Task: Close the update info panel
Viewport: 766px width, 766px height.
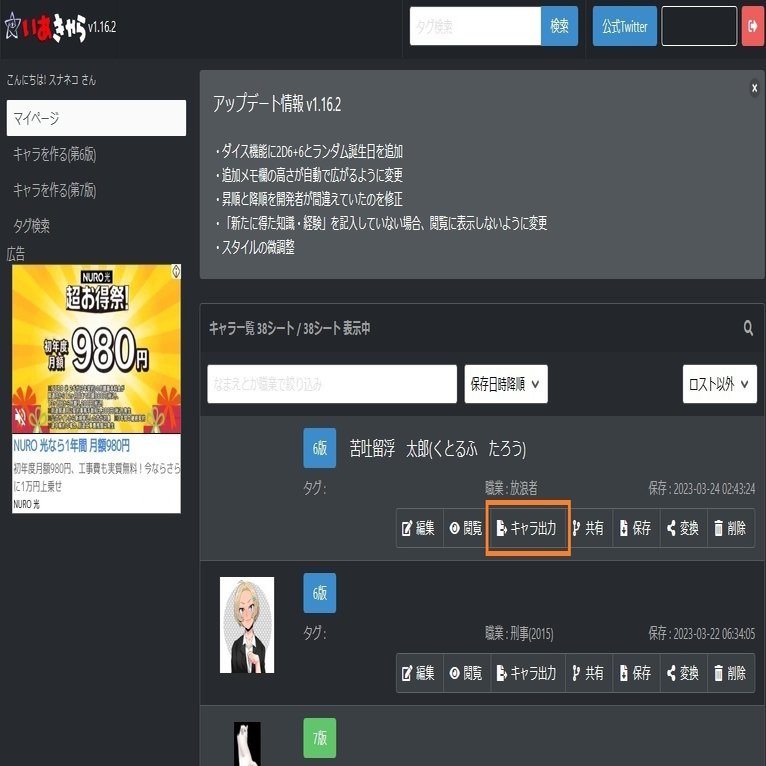Action: pos(754,88)
